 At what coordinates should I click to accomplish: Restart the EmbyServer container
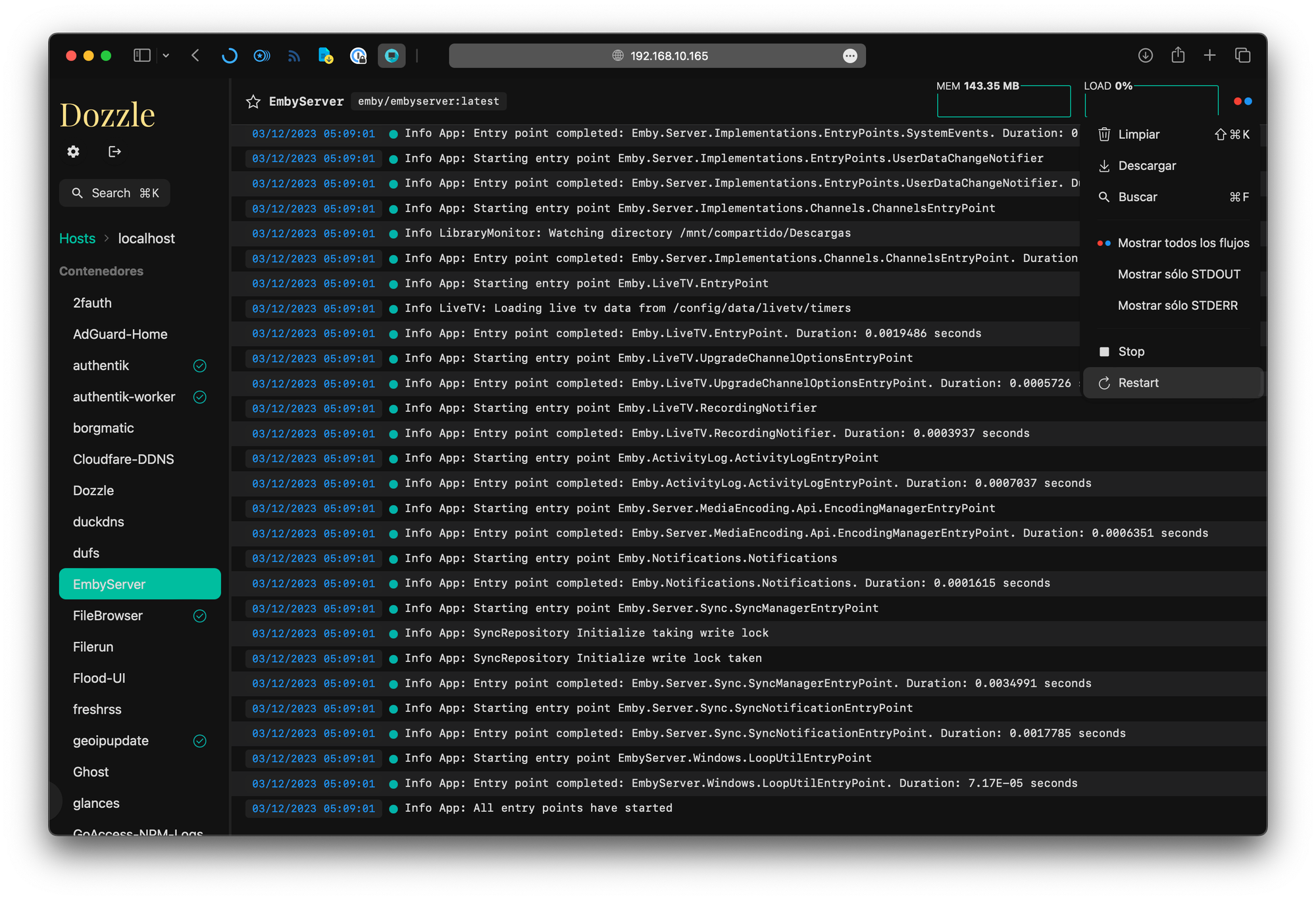pyautogui.click(x=1173, y=383)
